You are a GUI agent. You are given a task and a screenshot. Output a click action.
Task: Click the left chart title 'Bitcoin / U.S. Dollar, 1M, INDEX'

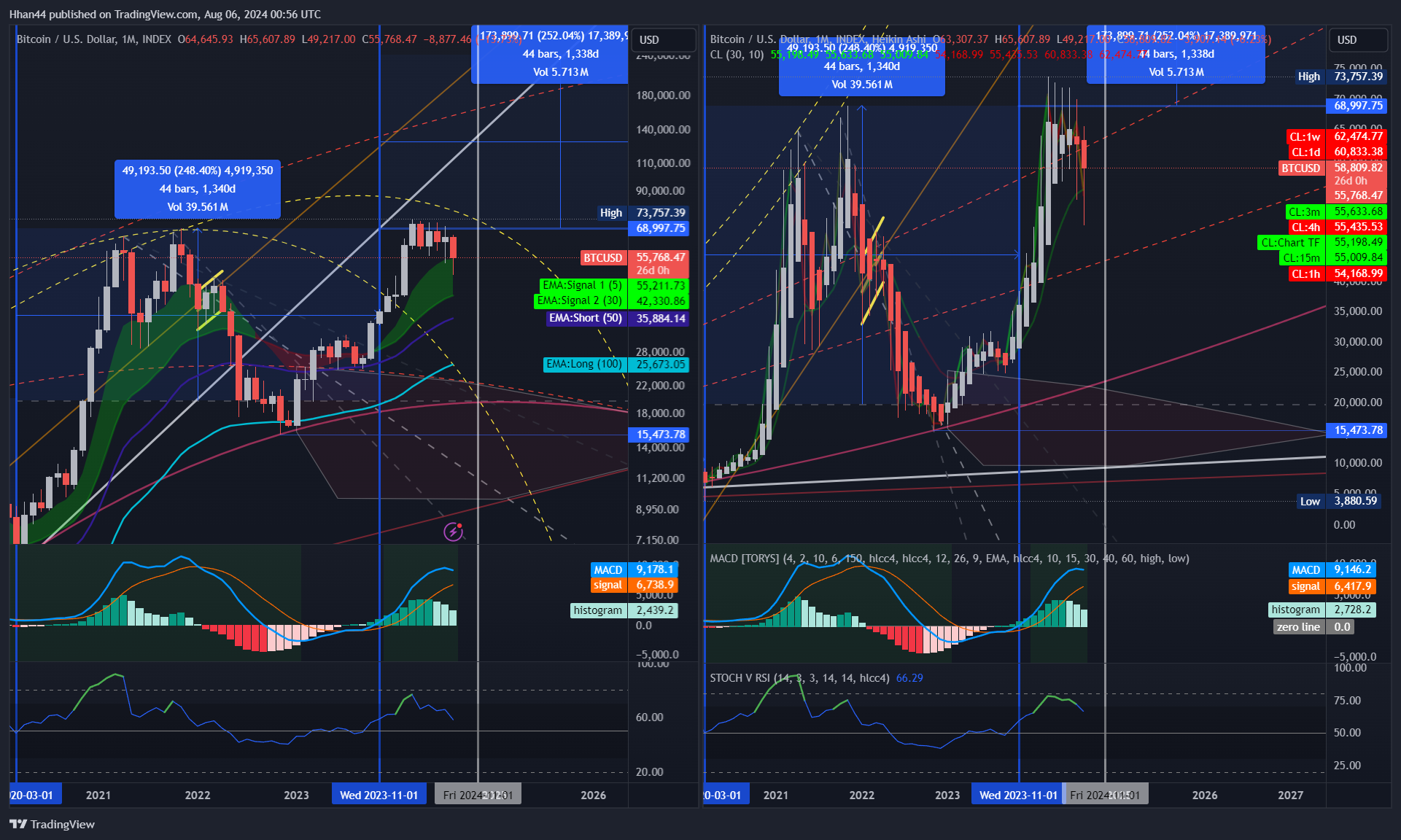point(94,39)
